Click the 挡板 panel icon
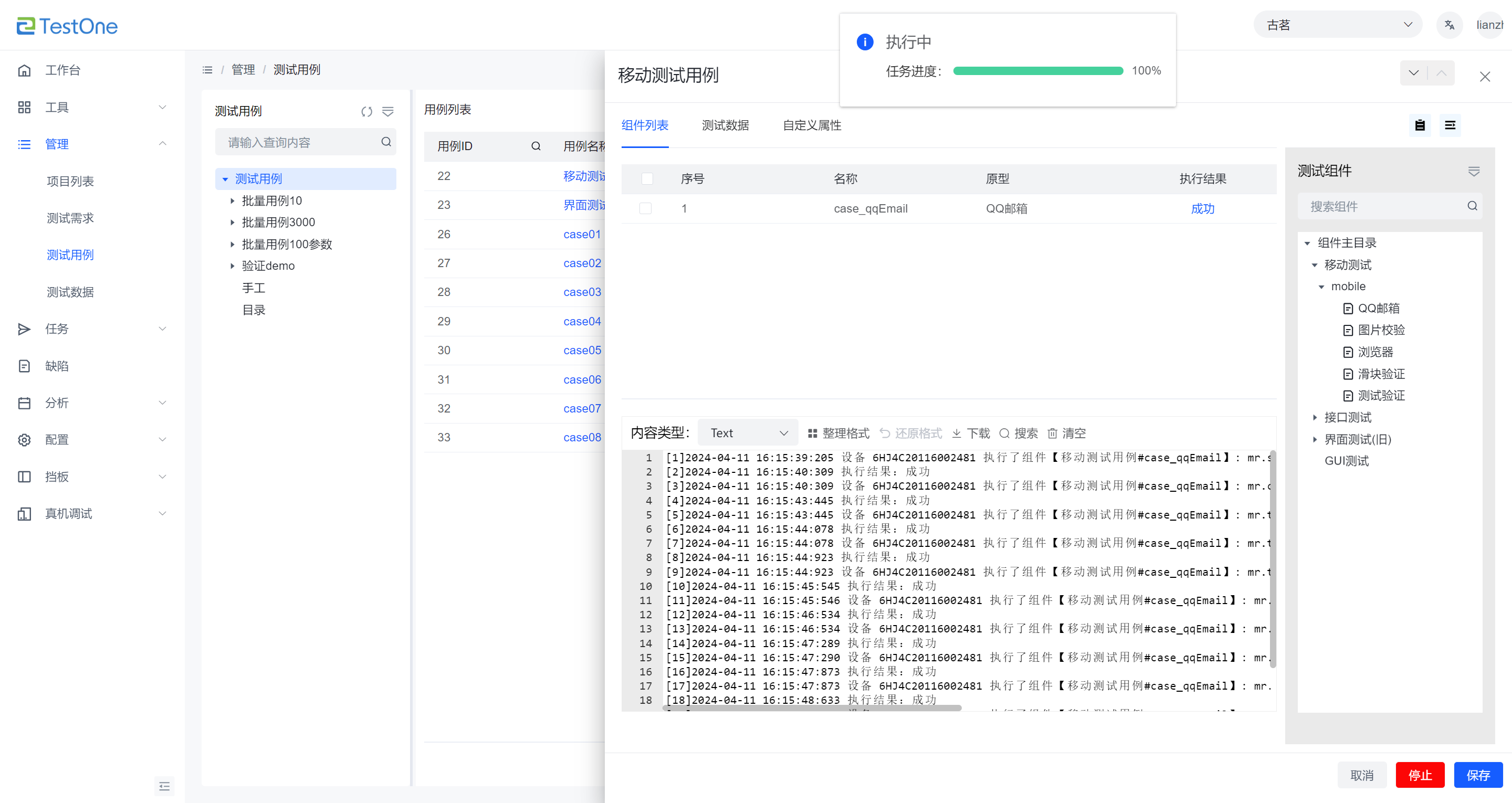 (x=24, y=477)
